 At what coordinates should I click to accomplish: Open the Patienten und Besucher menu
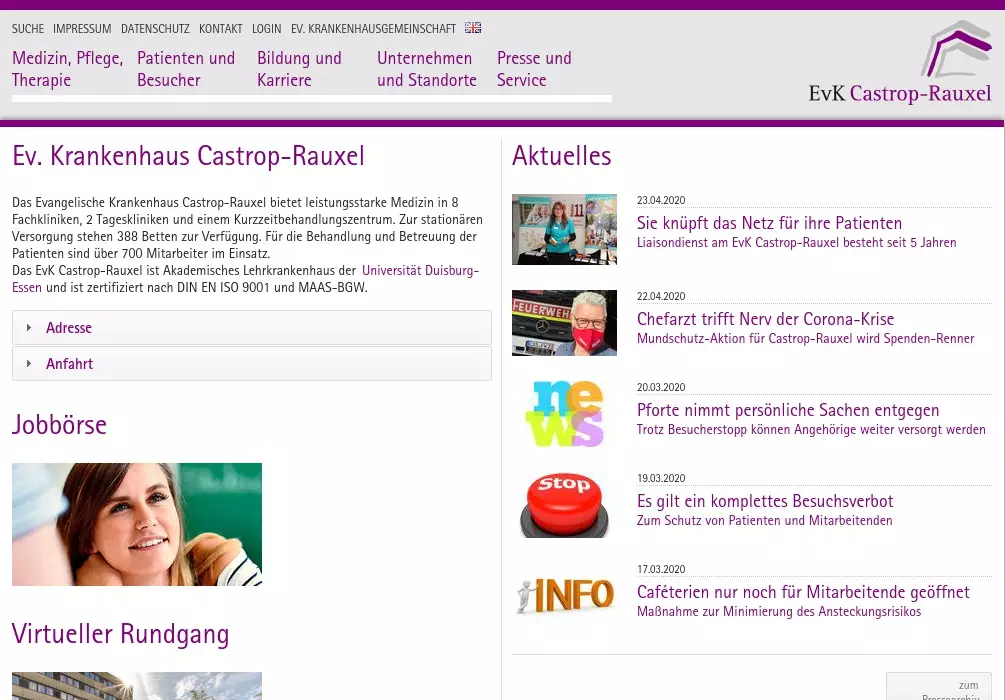click(x=186, y=69)
